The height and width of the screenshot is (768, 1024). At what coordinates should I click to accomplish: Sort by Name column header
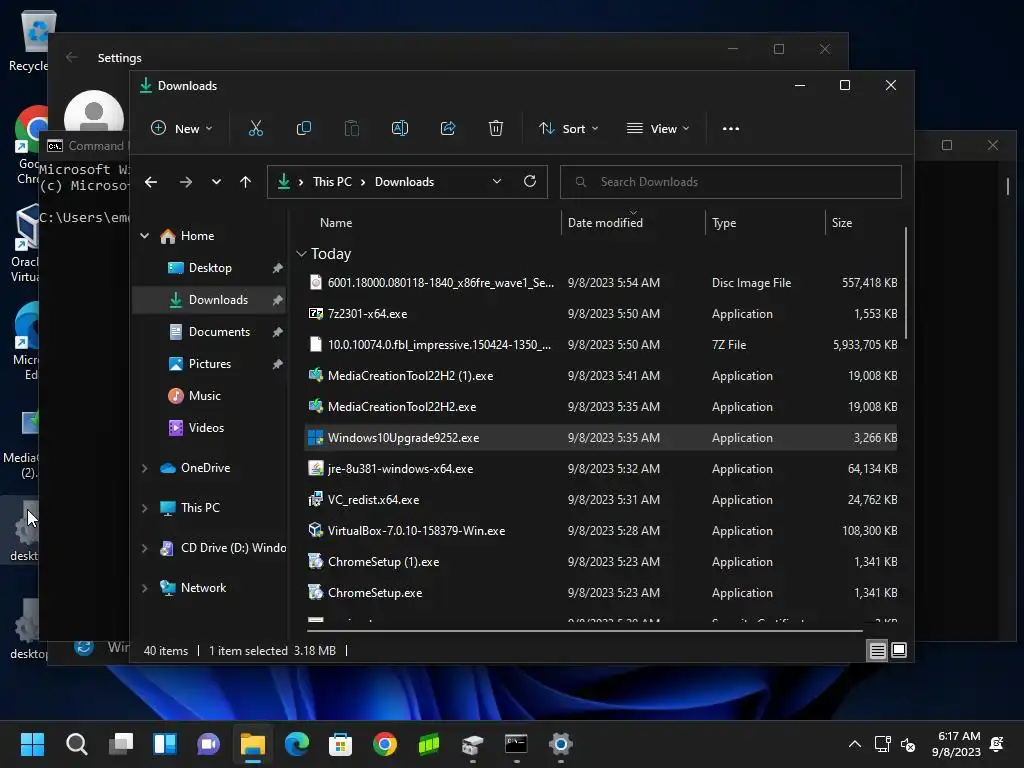point(336,223)
